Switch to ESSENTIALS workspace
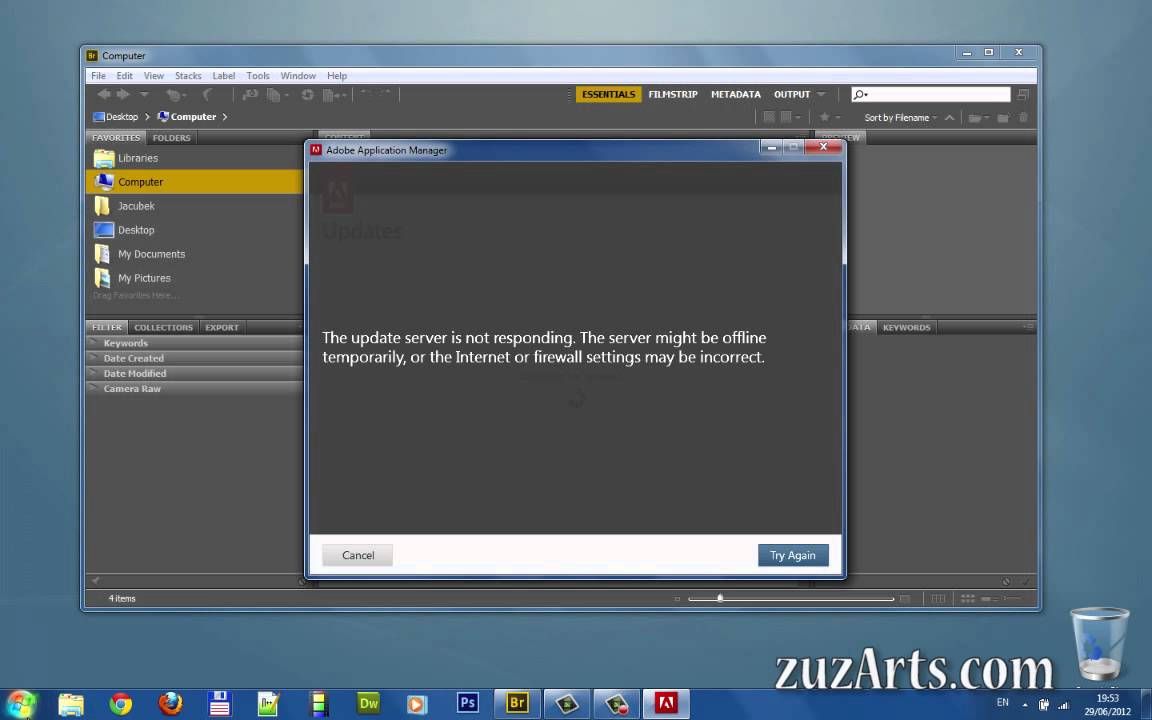Viewport: 1152px width, 720px height. click(x=608, y=94)
